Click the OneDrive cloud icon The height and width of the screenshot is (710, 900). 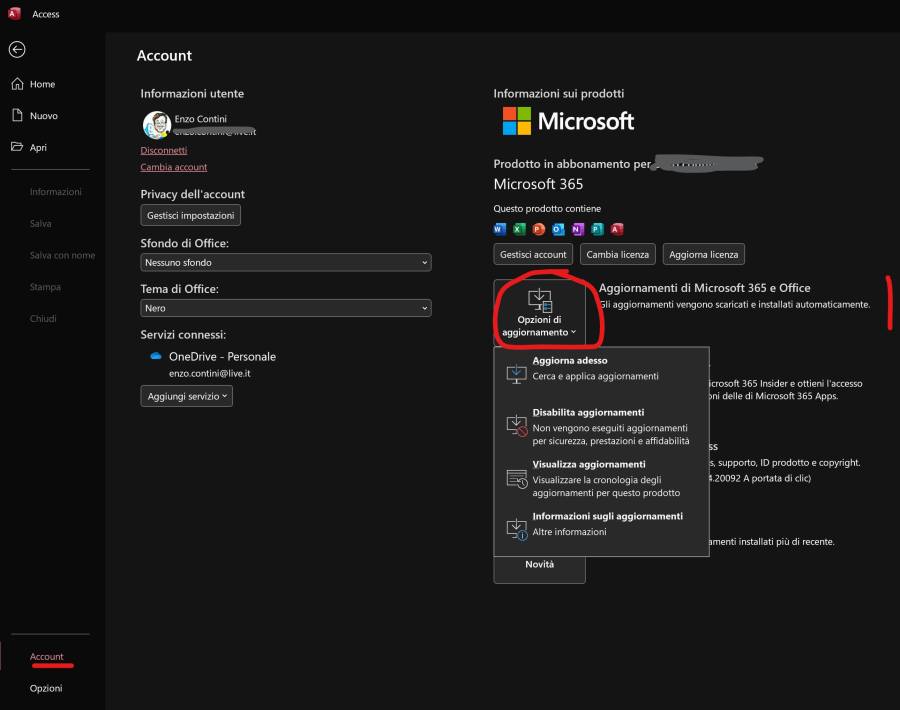(156, 356)
